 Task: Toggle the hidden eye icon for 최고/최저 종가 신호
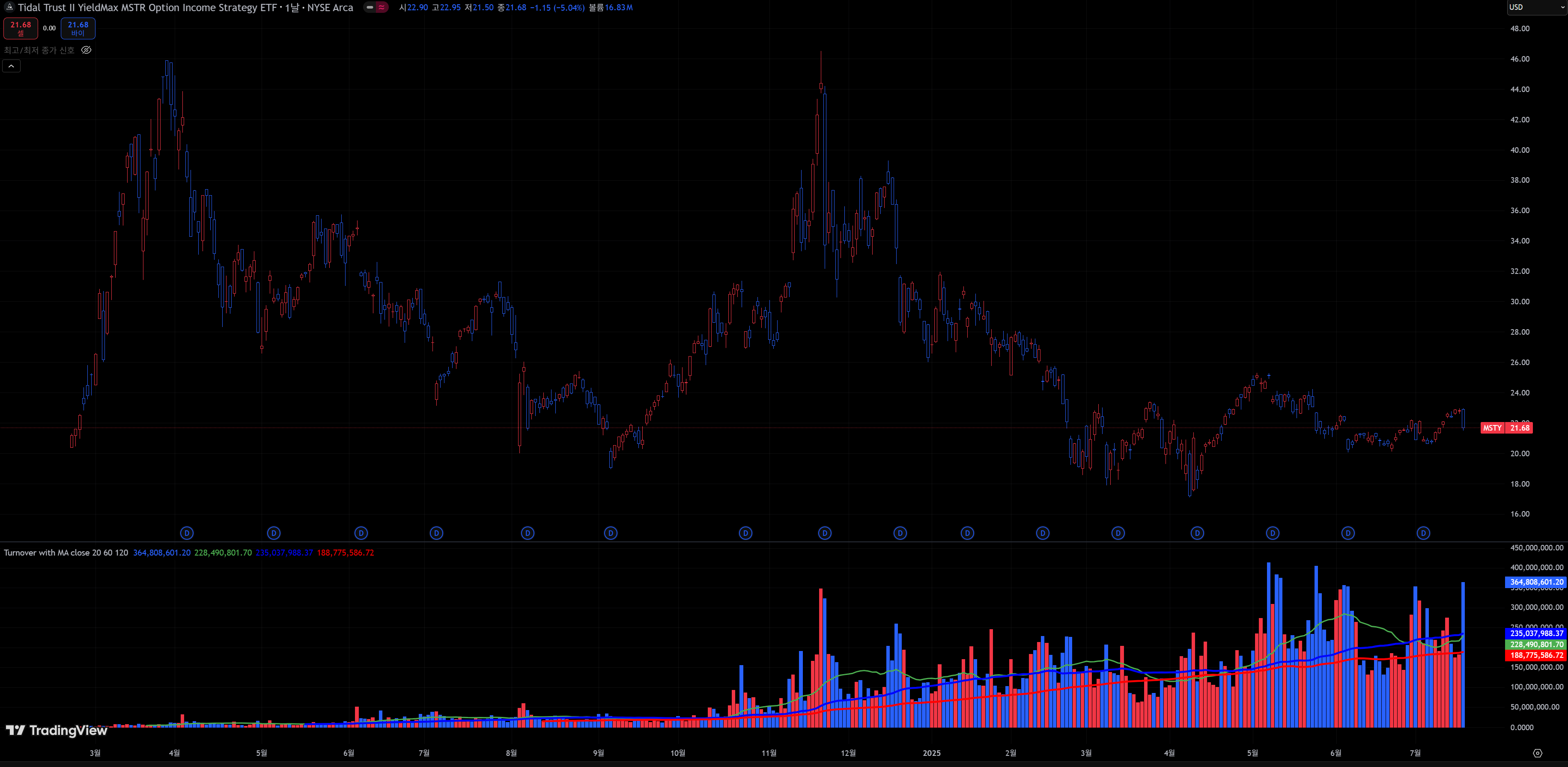click(86, 50)
